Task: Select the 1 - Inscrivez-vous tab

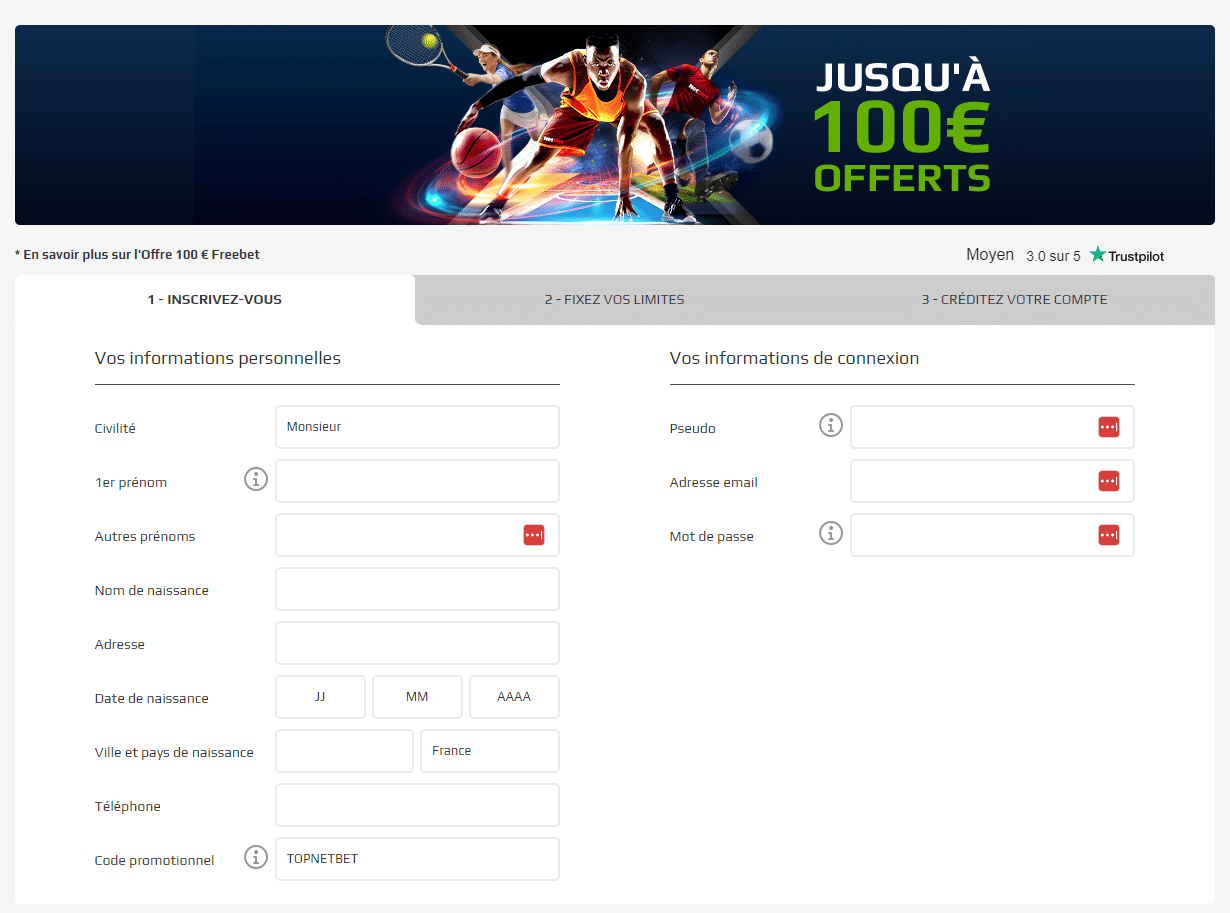Action: (215, 299)
